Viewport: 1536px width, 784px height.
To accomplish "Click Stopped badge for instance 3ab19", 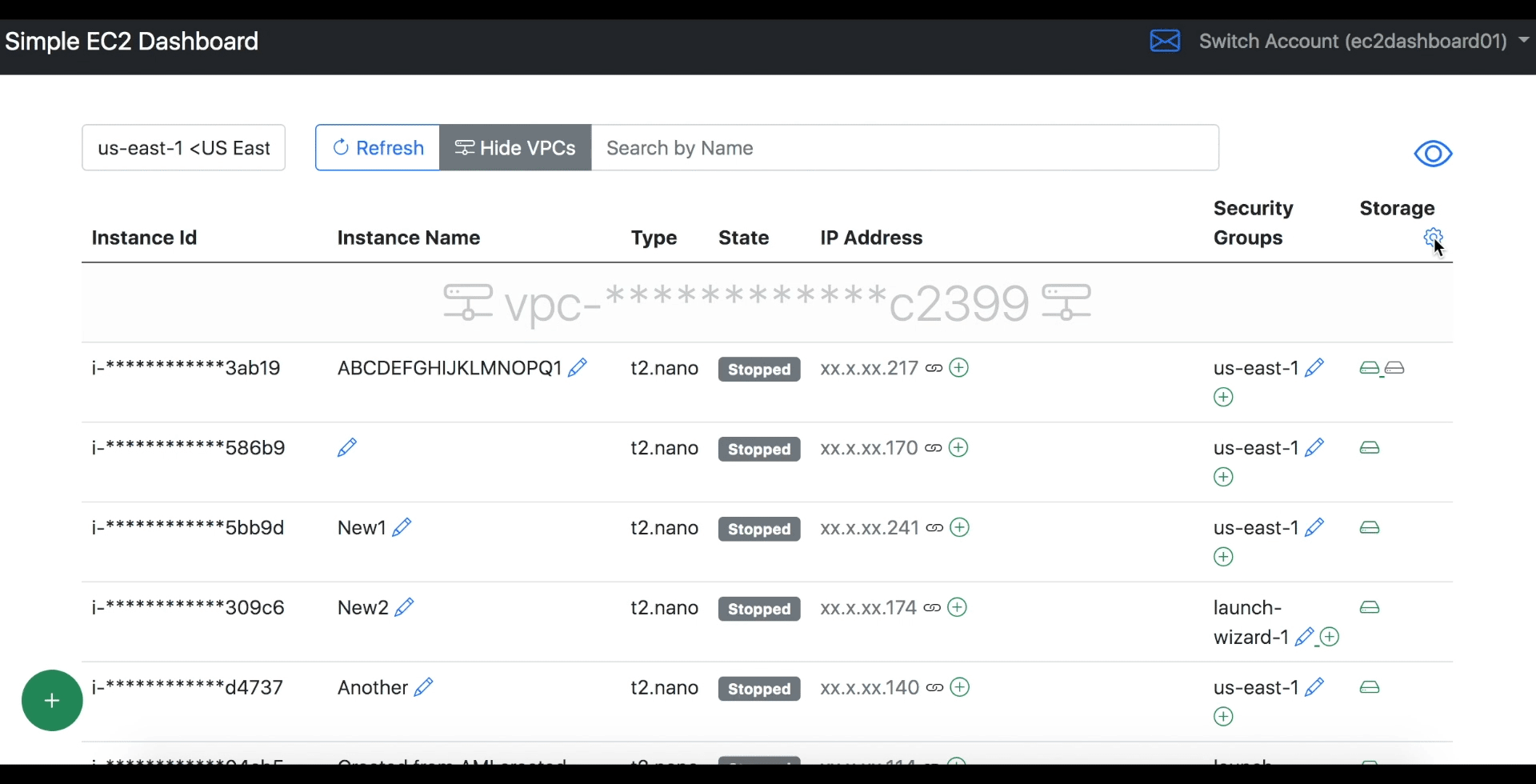I will (759, 370).
